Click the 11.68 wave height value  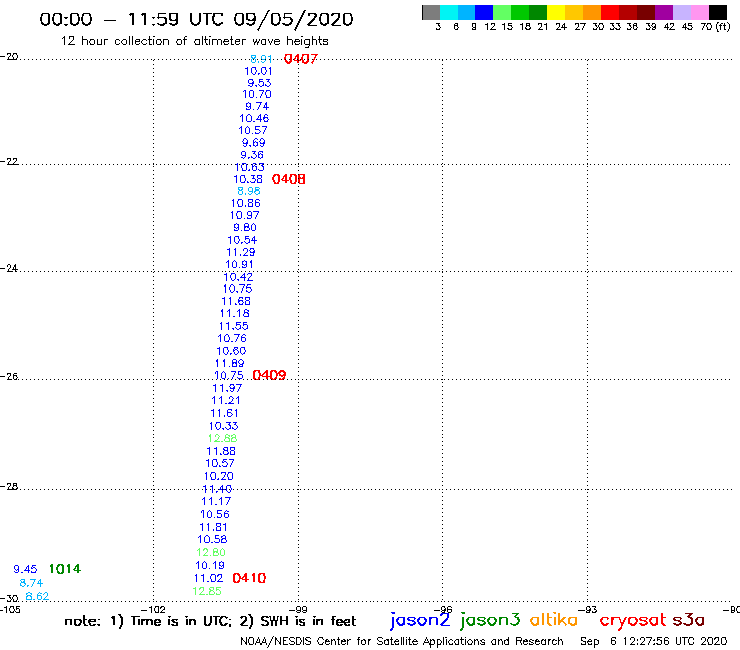(236, 301)
